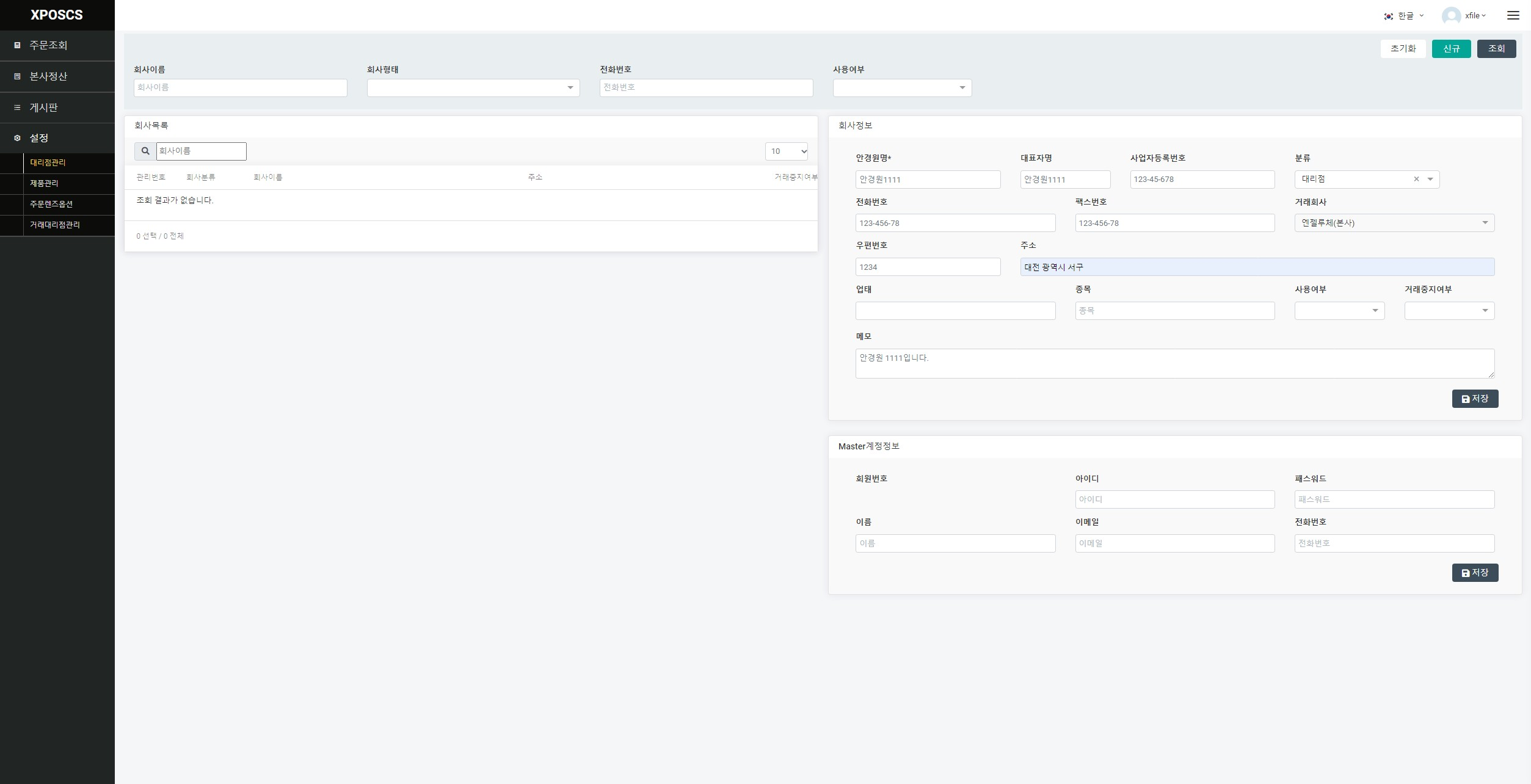Expand the 거래회사 엔젤루체(본사) dropdown
Screen dimensions: 1531x784
point(1394,223)
